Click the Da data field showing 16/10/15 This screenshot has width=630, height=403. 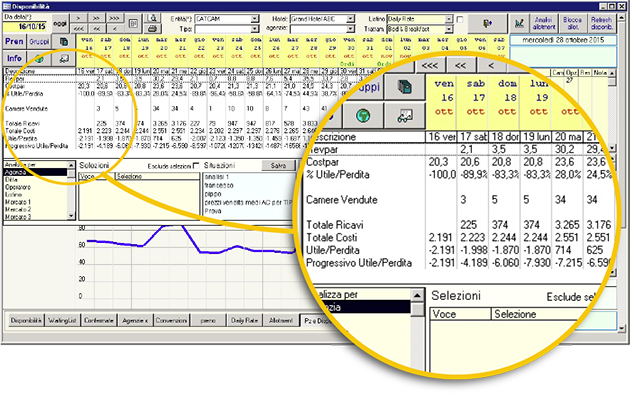(x=25, y=27)
